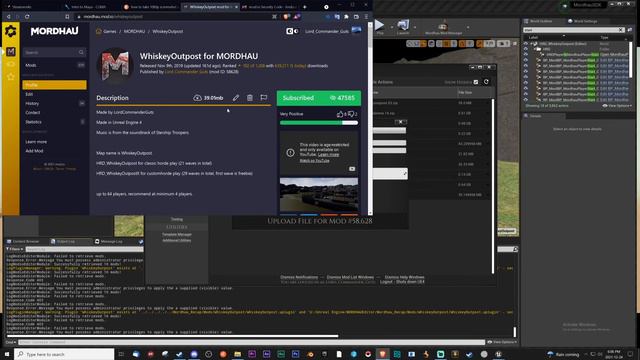Open View Options in World Outliner
The image size is (640, 360).
(x=617, y=106)
